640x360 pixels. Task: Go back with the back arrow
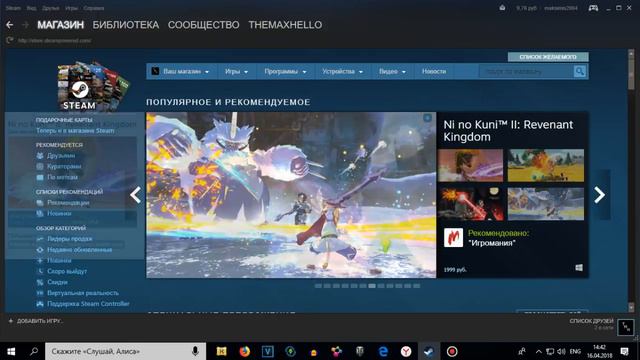(x=10, y=25)
